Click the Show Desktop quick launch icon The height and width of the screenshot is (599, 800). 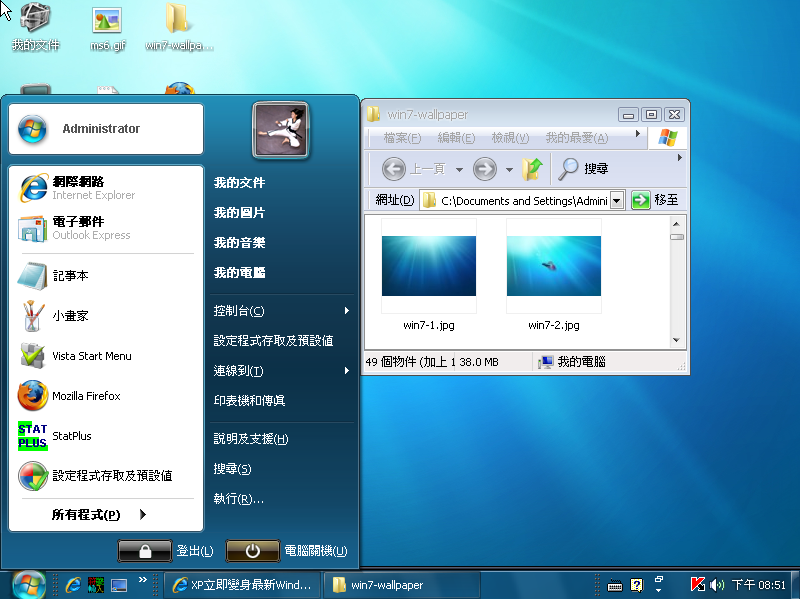(119, 585)
